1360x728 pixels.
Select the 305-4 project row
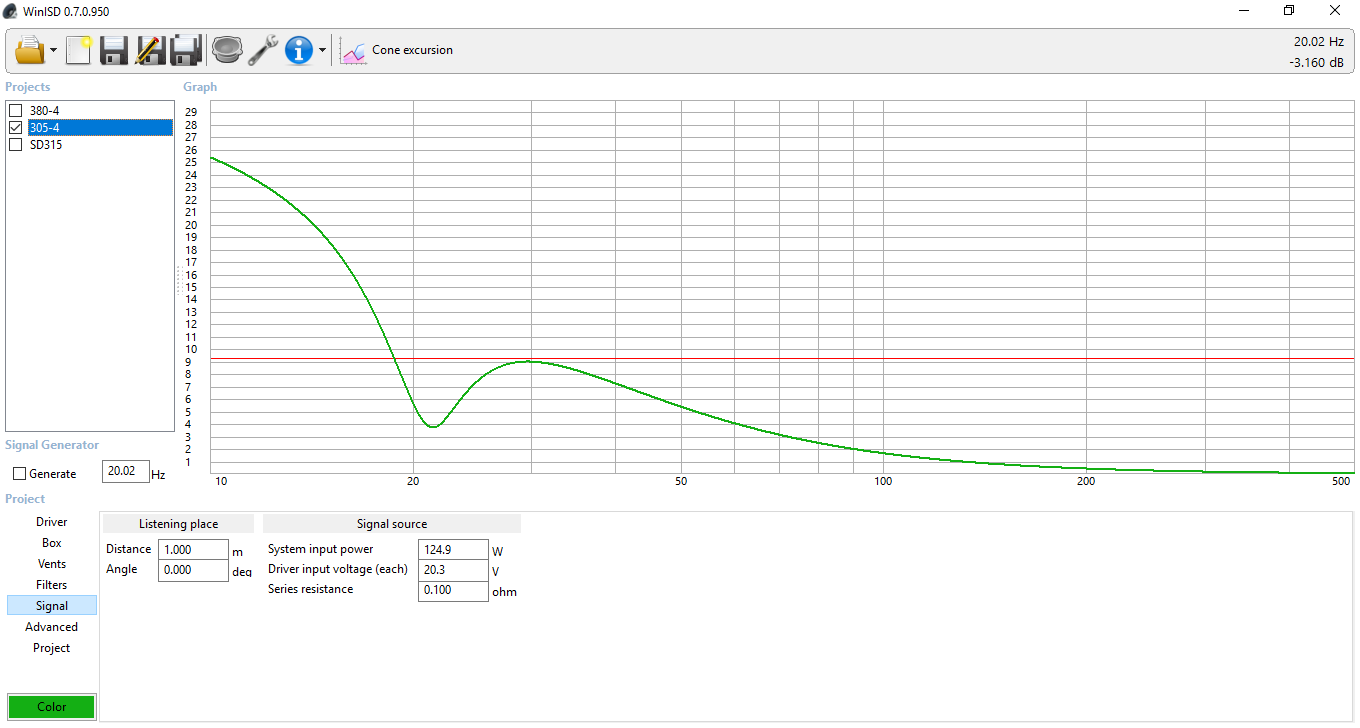coord(100,127)
